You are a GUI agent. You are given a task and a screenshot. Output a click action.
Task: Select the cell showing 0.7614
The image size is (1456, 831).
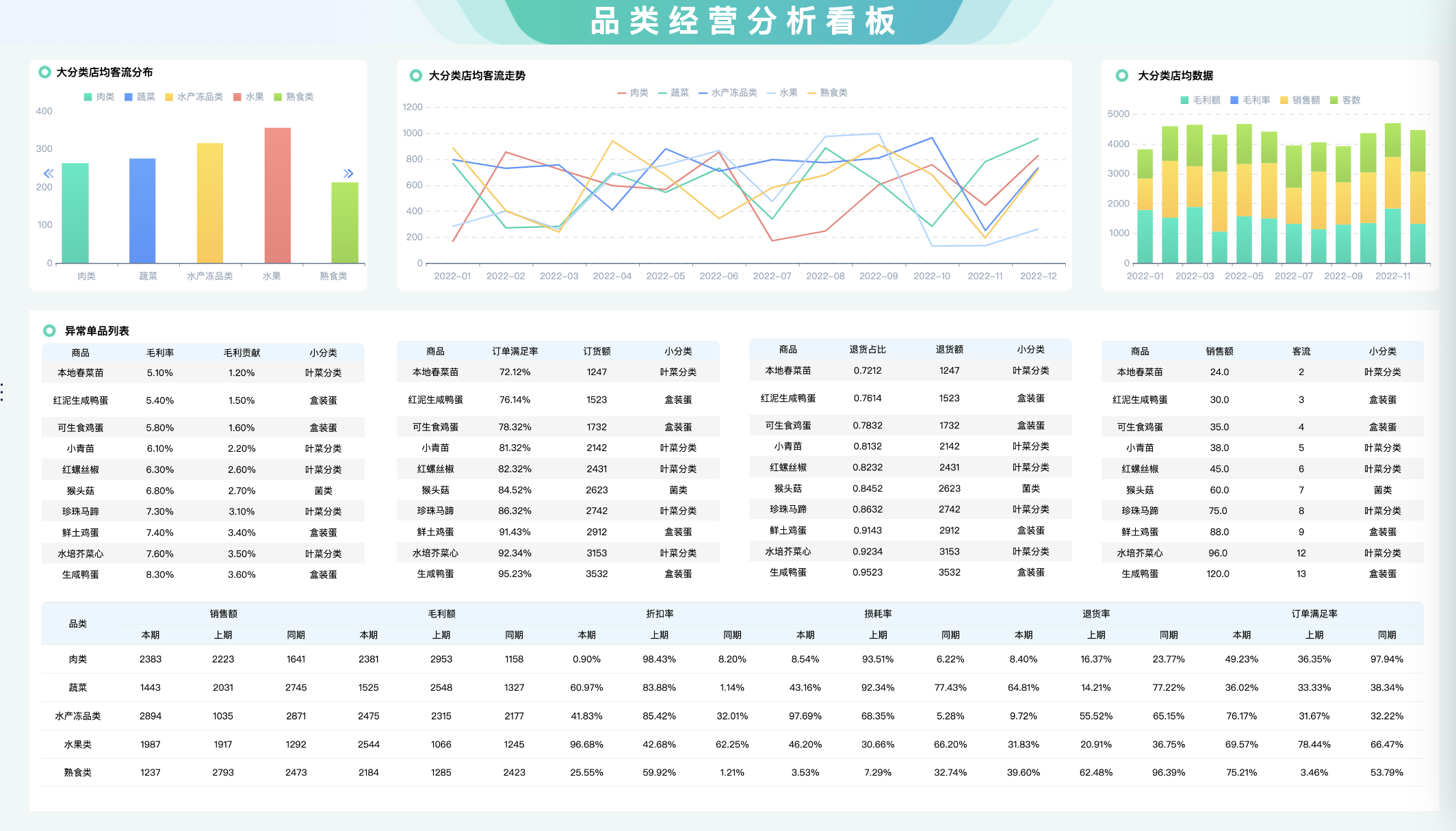point(868,398)
